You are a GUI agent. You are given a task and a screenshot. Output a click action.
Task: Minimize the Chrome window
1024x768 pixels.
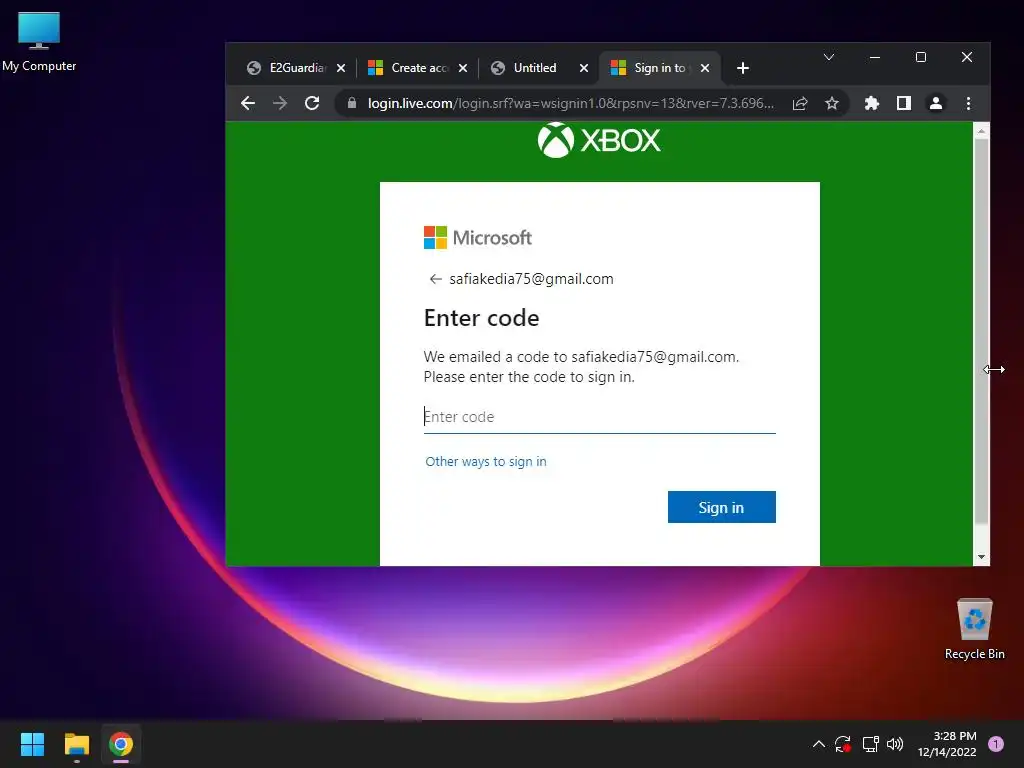874,57
